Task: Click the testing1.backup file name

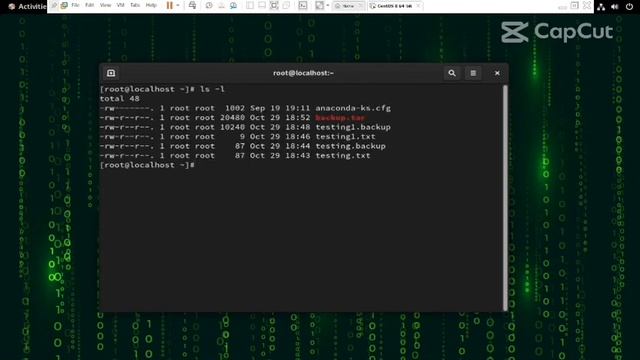Action: (x=353, y=127)
